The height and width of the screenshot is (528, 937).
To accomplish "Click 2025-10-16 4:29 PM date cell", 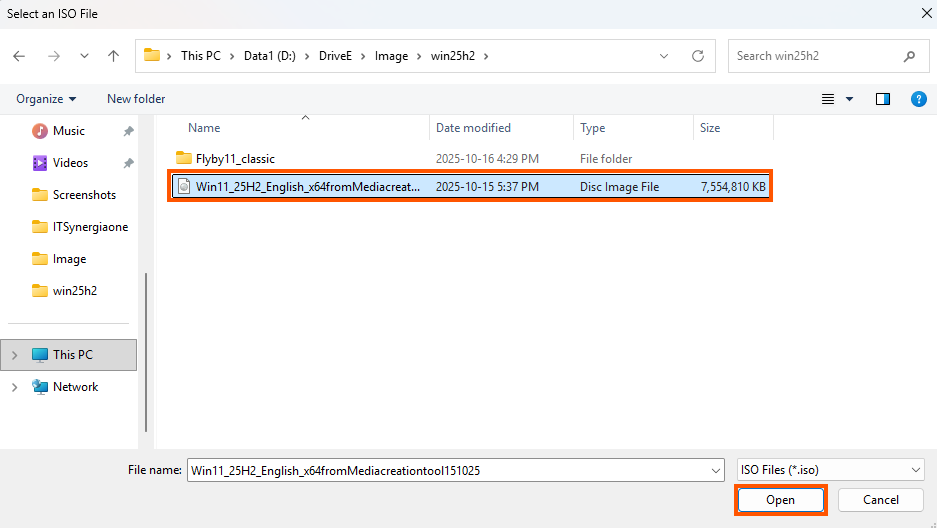I will point(487,159).
